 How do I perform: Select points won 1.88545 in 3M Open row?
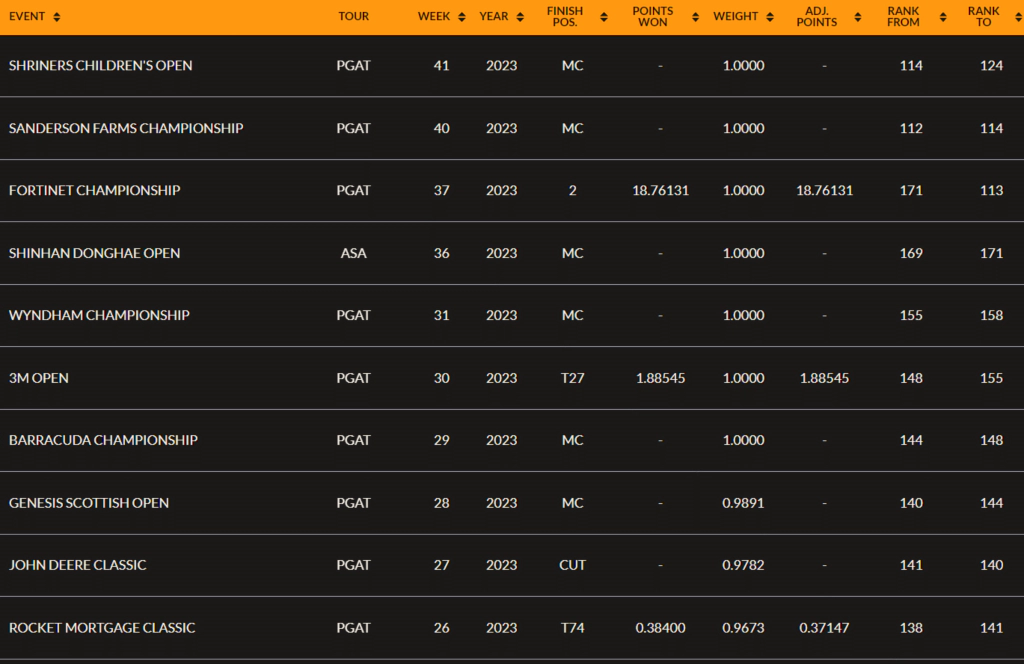[x=660, y=377]
